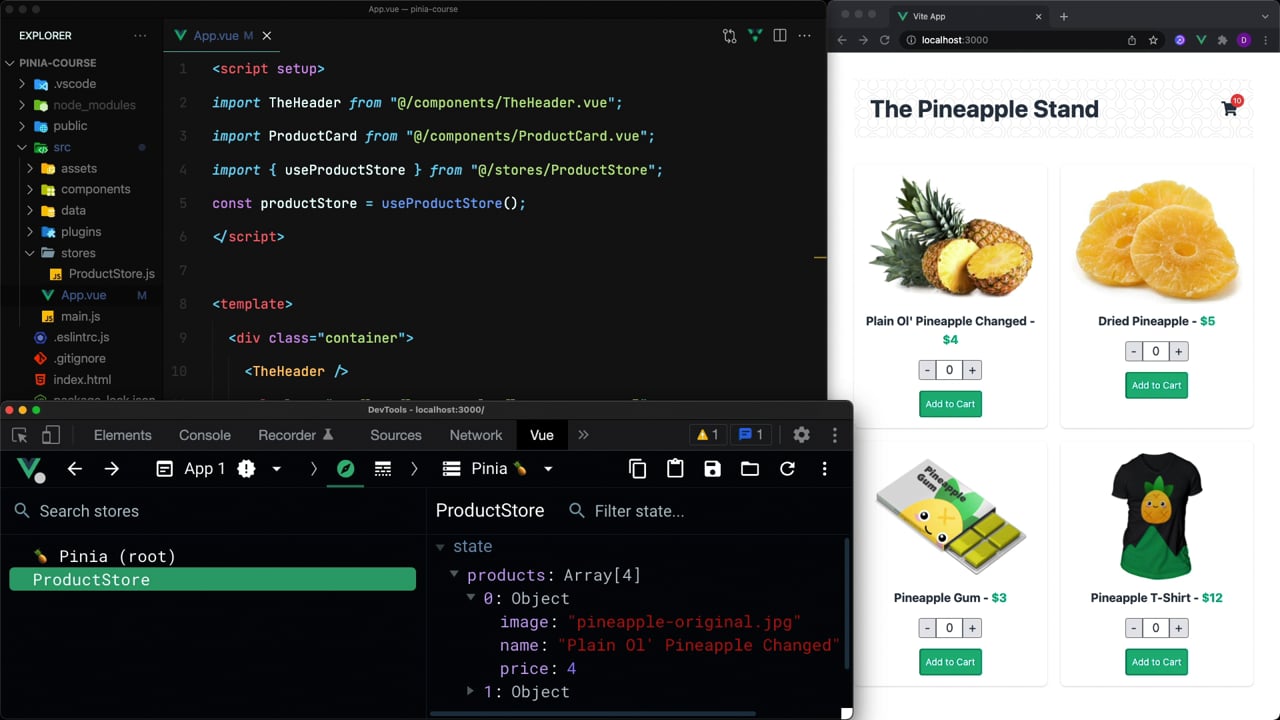Open Pinia inspector dropdown

(497, 469)
